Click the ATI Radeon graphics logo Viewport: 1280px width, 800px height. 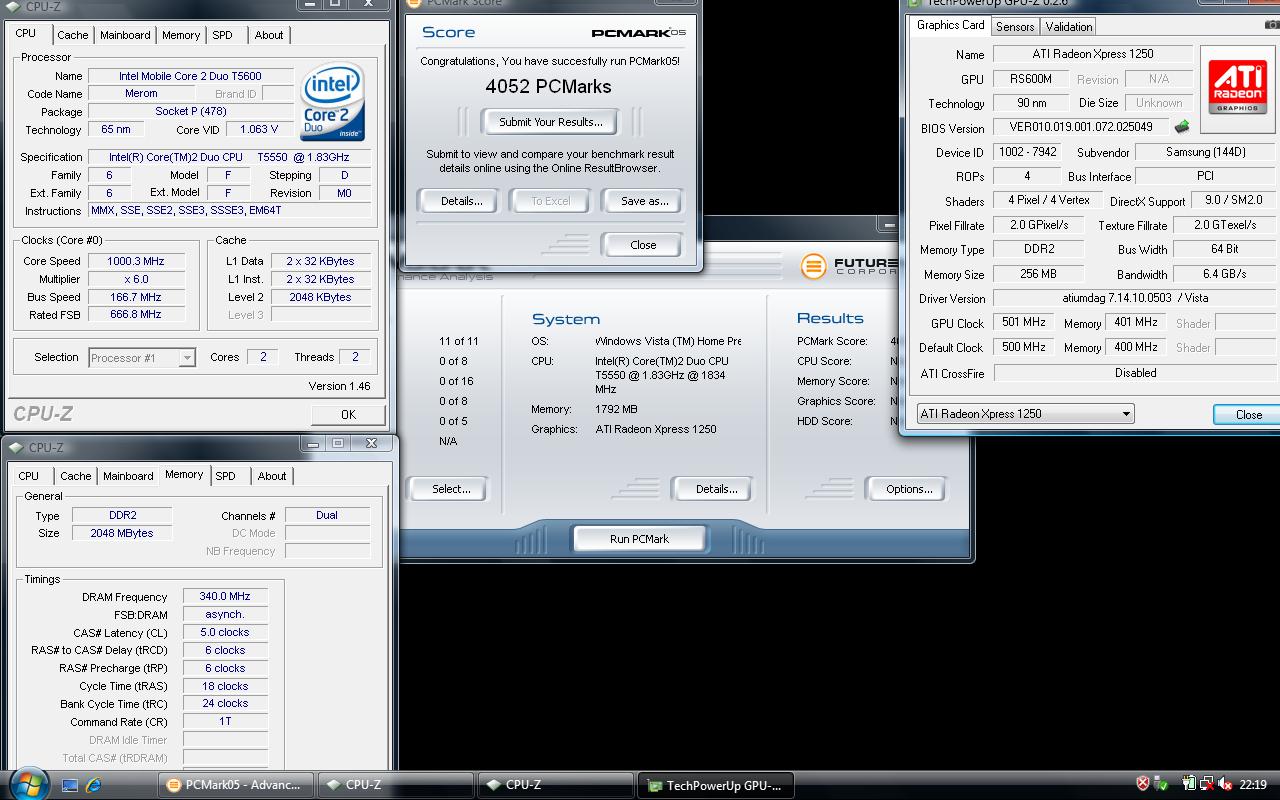tap(1237, 88)
